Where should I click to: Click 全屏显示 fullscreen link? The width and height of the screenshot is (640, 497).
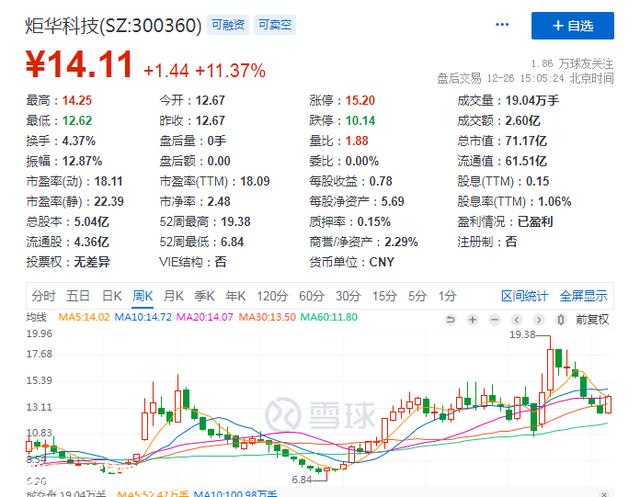(583, 296)
